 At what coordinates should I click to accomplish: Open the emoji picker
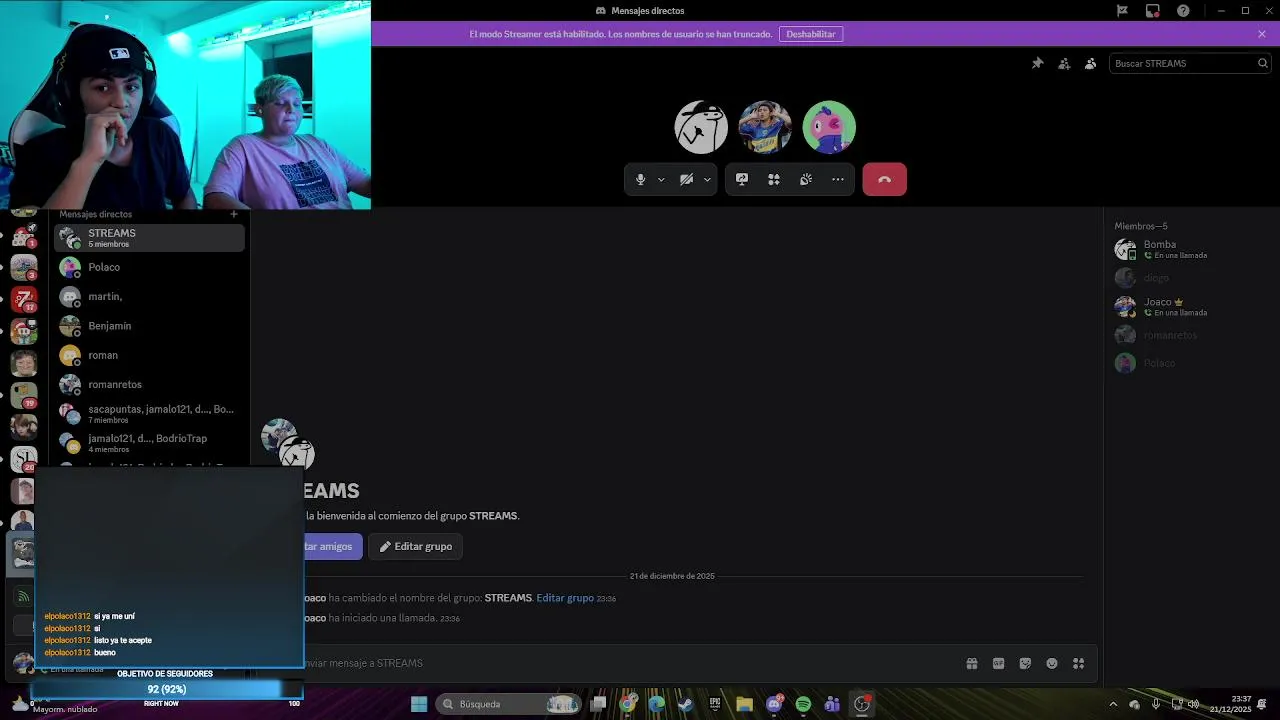(x=1052, y=663)
